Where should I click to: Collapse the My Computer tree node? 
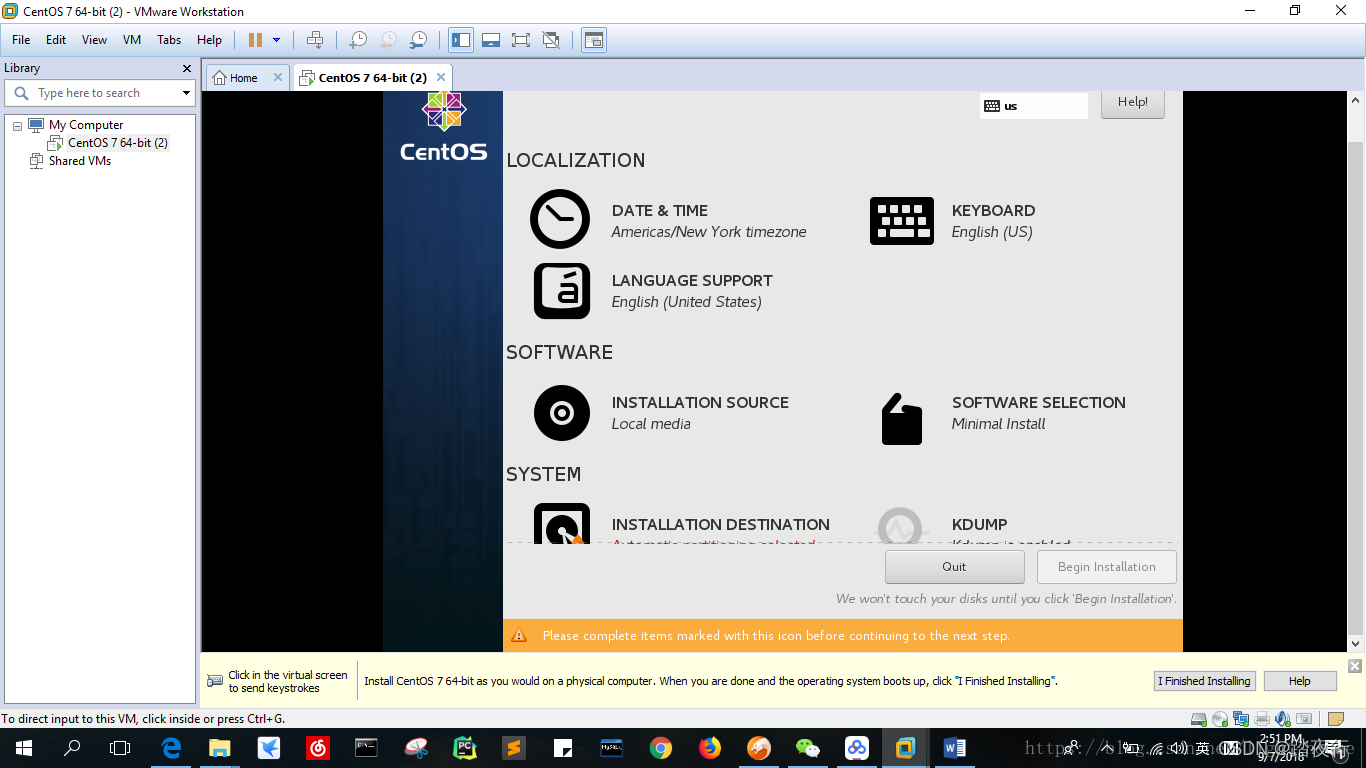click(x=17, y=126)
